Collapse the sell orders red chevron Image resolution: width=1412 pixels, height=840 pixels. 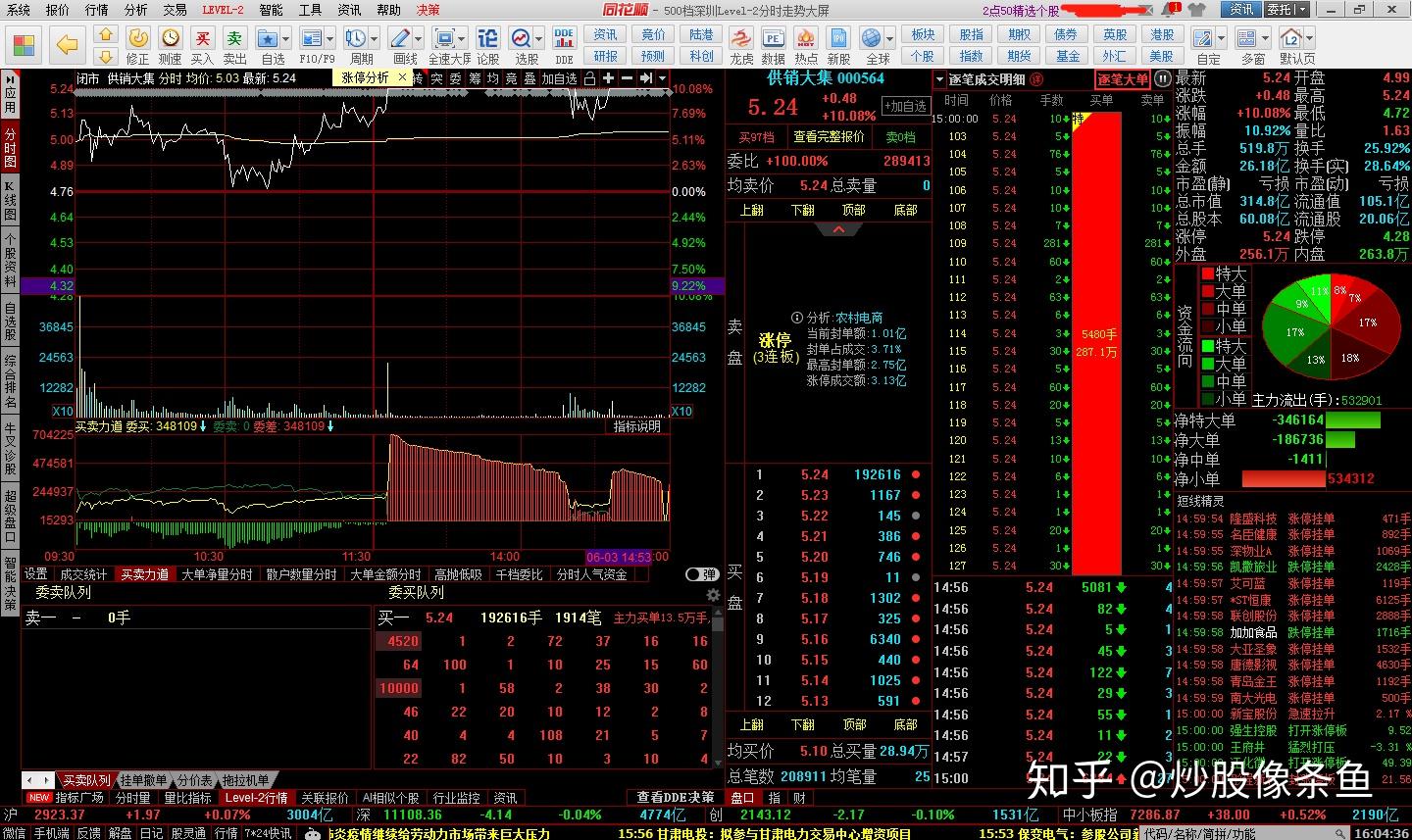(838, 229)
